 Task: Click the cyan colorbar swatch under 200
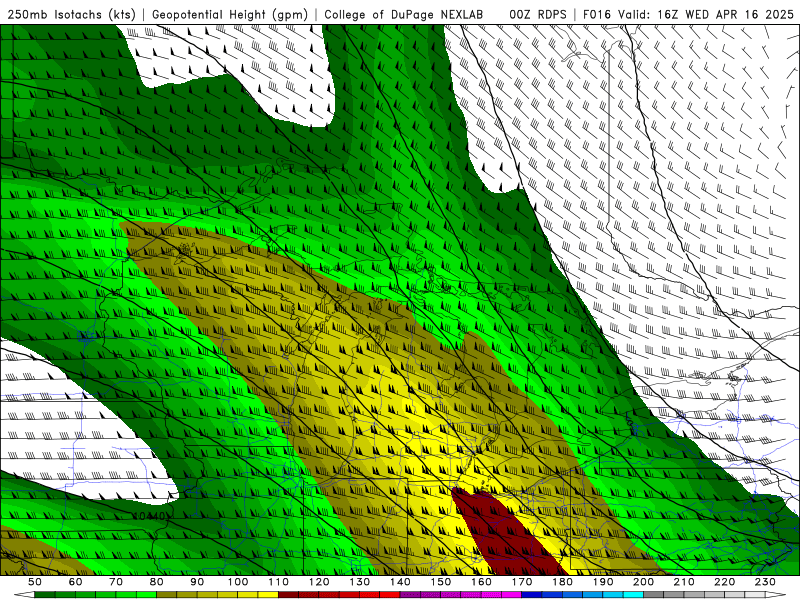point(634,595)
